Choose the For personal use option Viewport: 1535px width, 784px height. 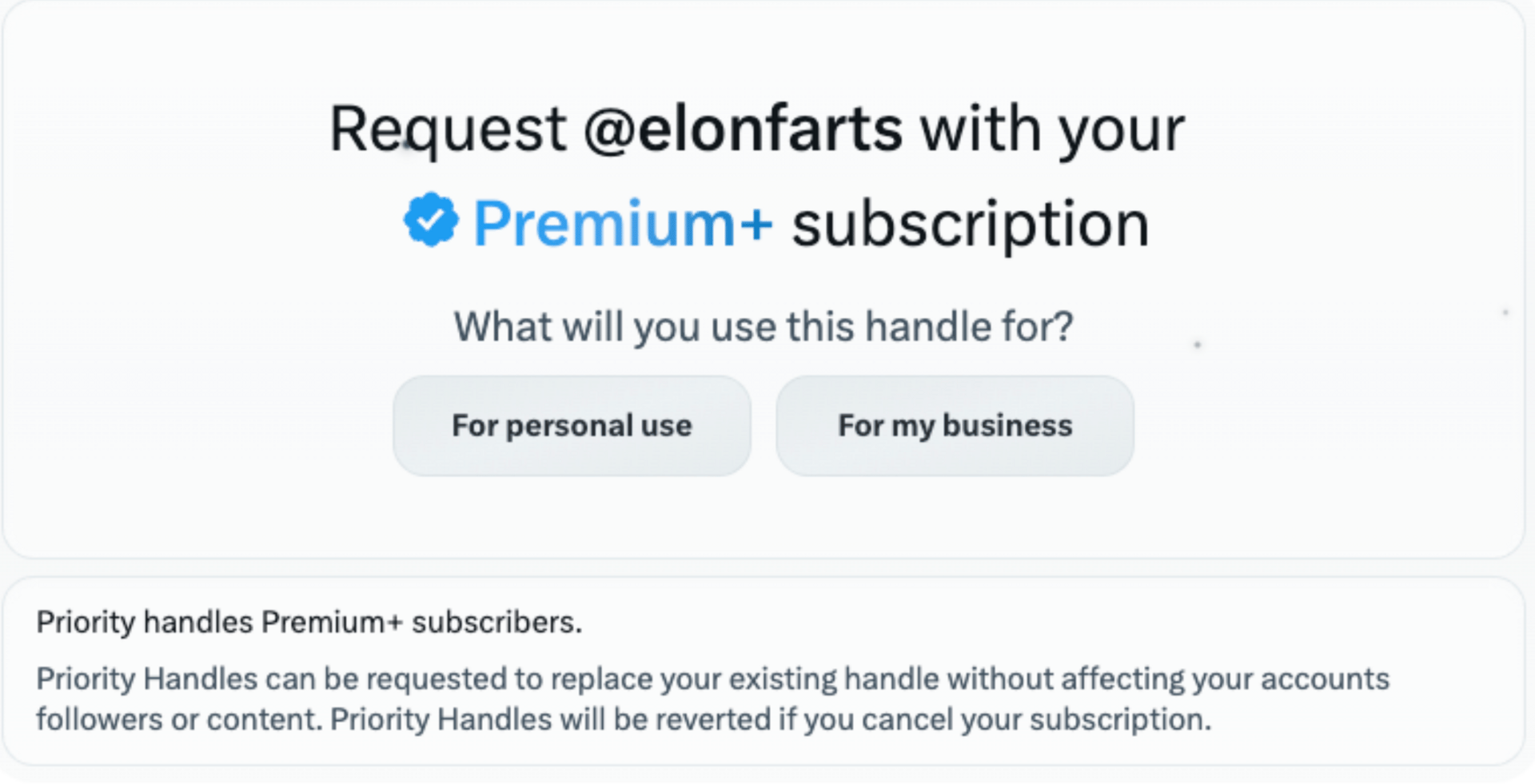[572, 426]
